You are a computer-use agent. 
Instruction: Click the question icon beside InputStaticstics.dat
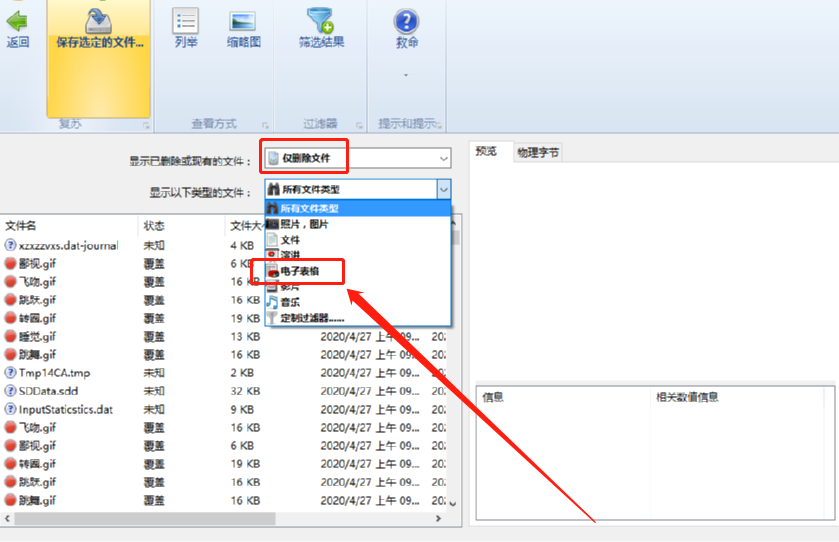10,409
